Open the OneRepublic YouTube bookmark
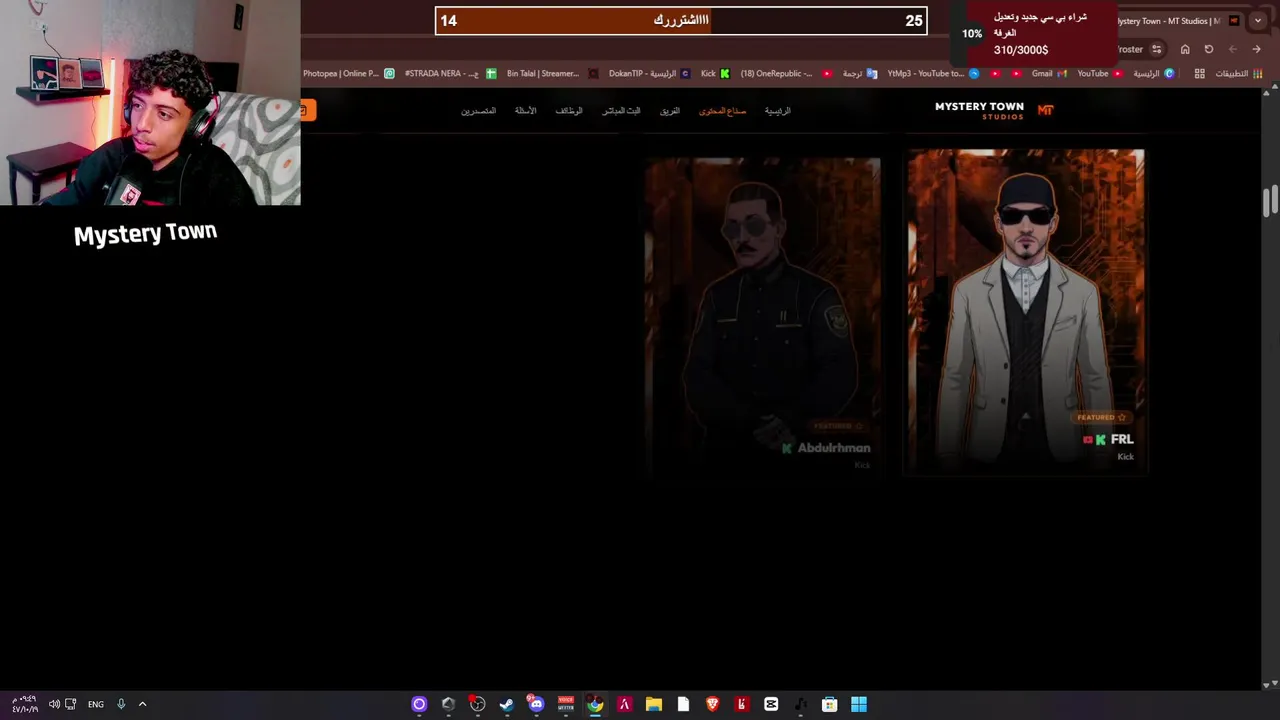The height and width of the screenshot is (720, 1280). tap(786, 73)
